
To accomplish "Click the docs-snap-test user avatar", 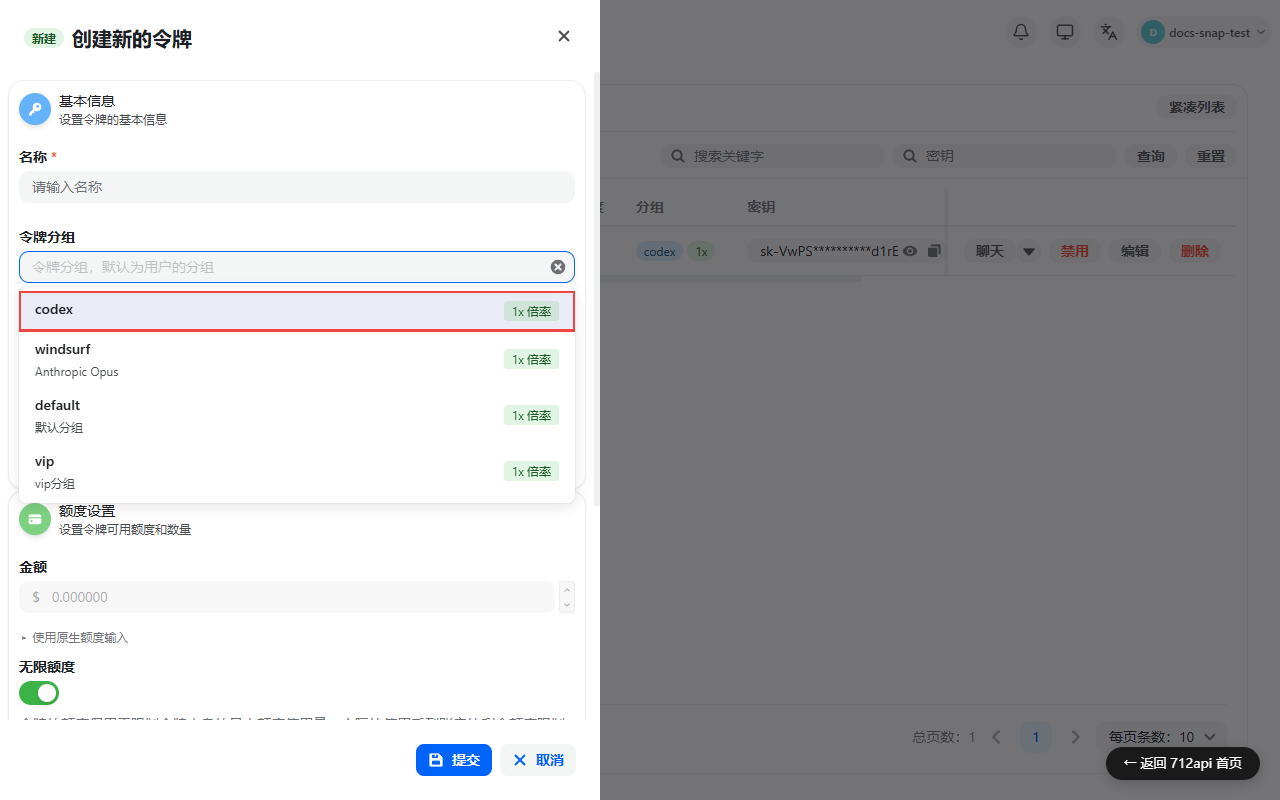I will [1153, 32].
